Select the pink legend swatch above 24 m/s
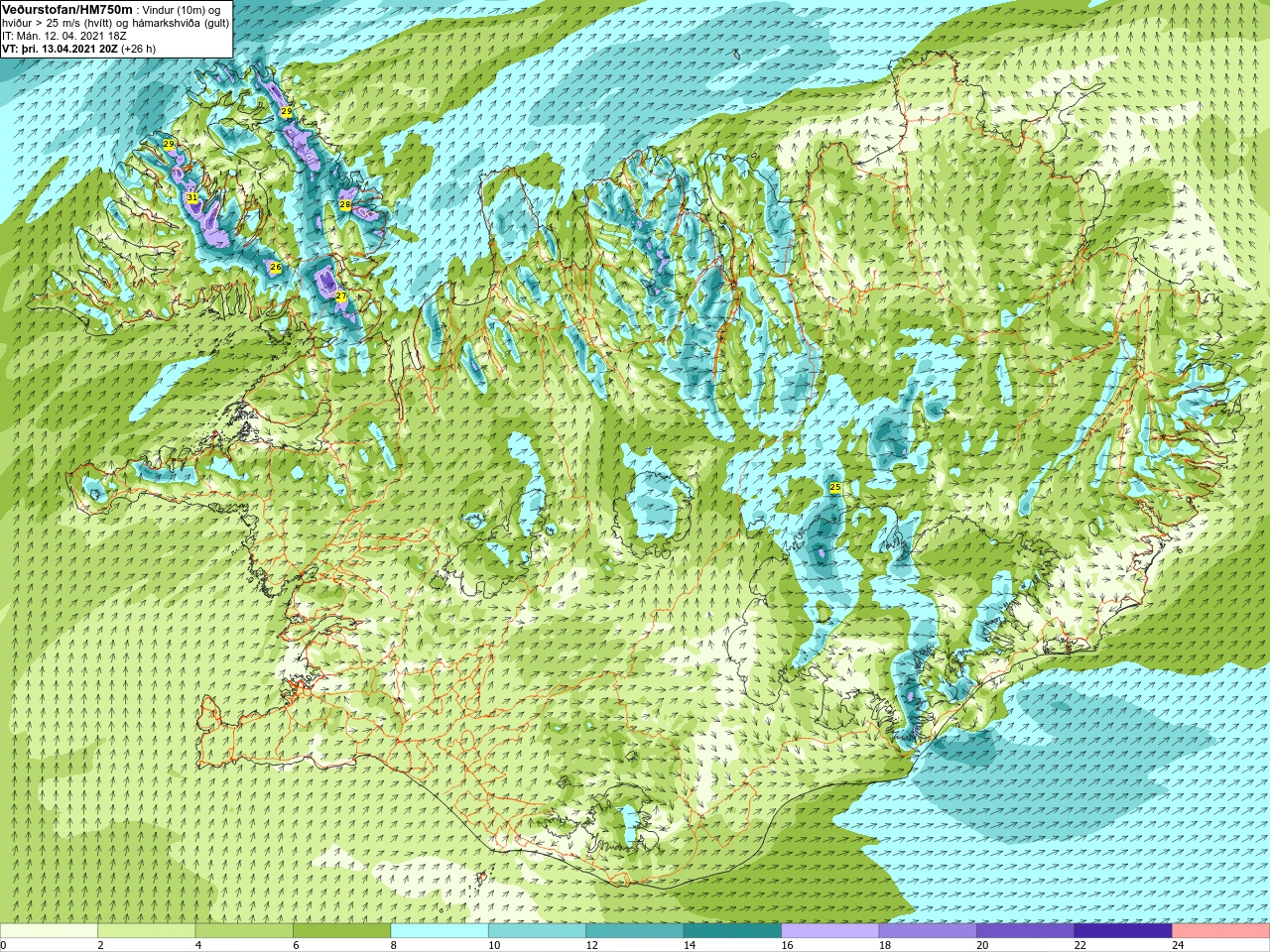1270x952 pixels. pyautogui.click(x=1220, y=931)
